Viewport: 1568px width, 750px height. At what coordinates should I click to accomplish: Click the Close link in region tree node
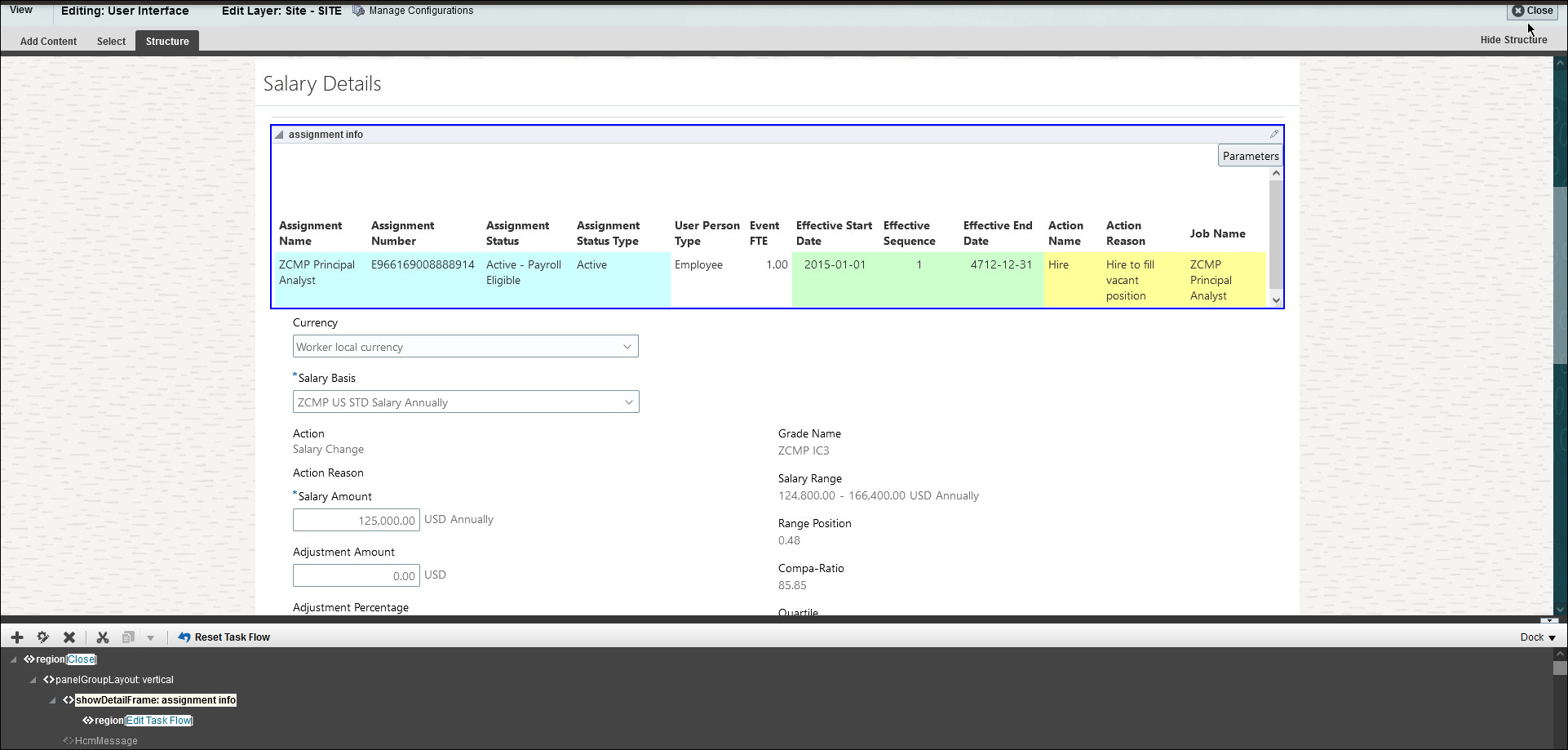click(81, 659)
